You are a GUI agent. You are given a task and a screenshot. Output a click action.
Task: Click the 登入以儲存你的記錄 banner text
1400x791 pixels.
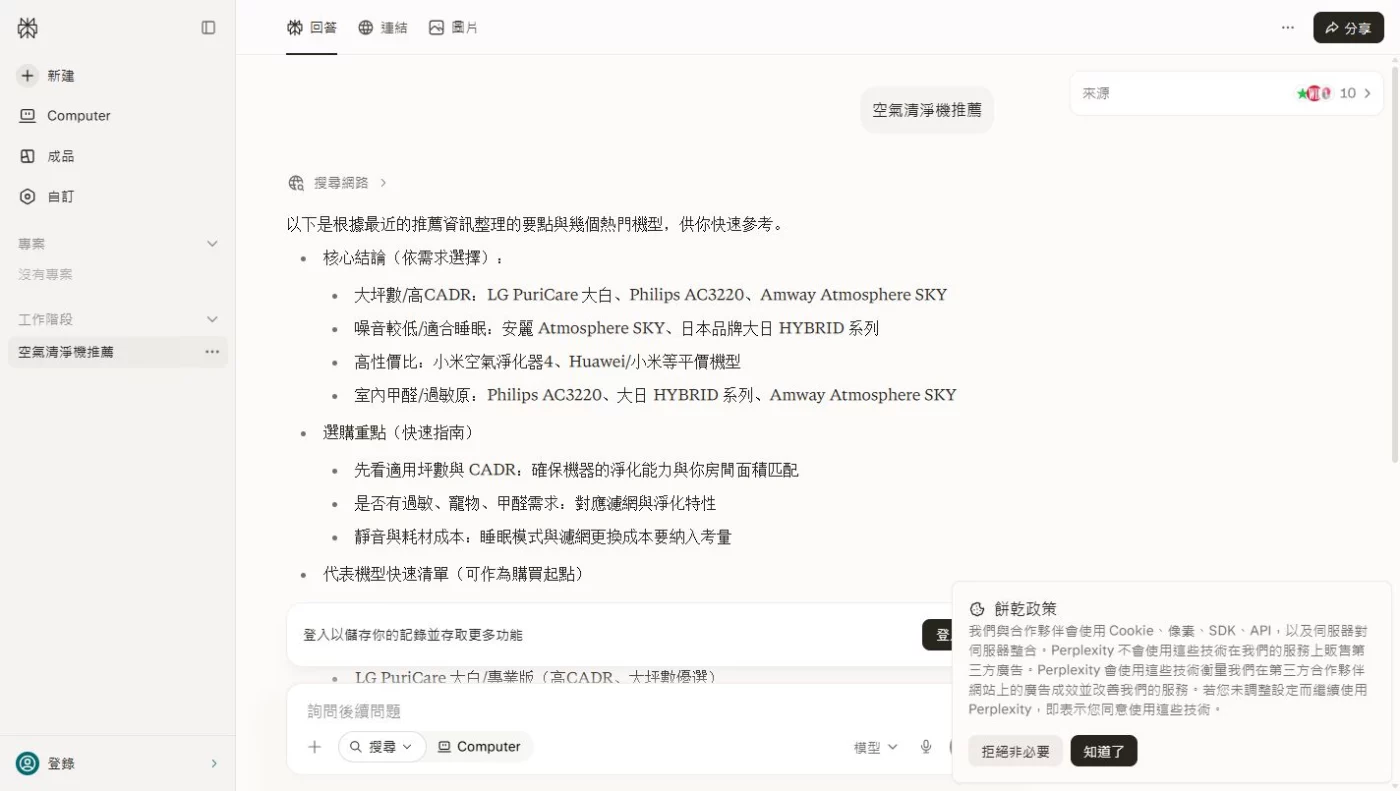click(x=413, y=635)
